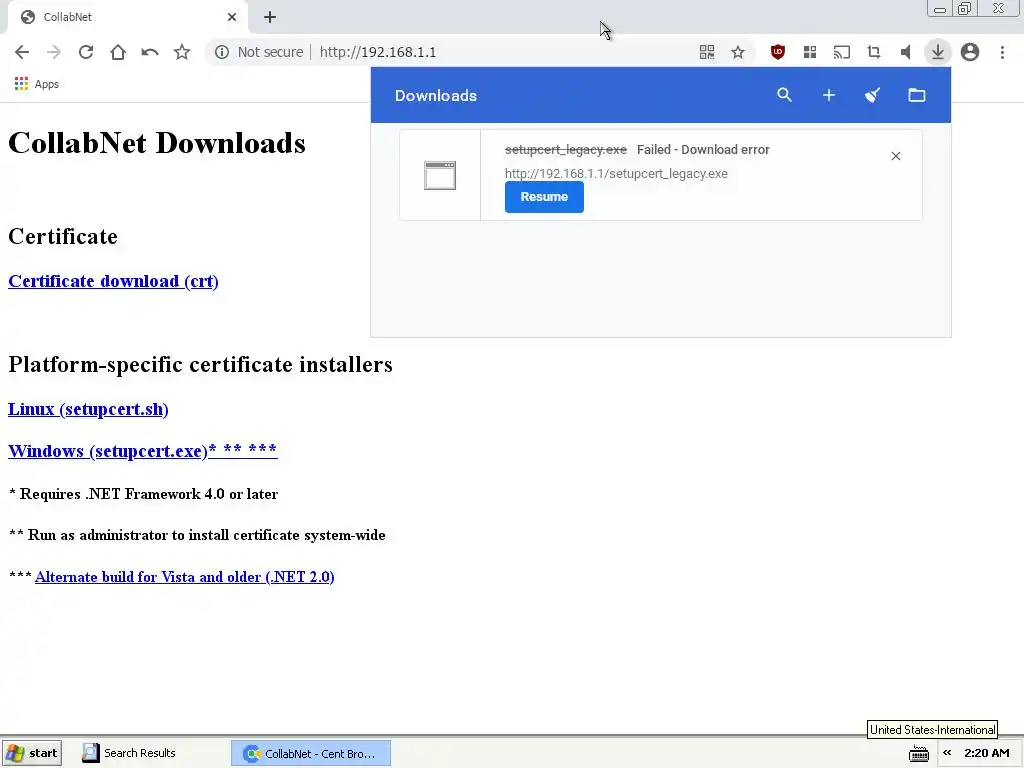Bookmark this page with address bar star
The width and height of the screenshot is (1024, 768).
738,52
